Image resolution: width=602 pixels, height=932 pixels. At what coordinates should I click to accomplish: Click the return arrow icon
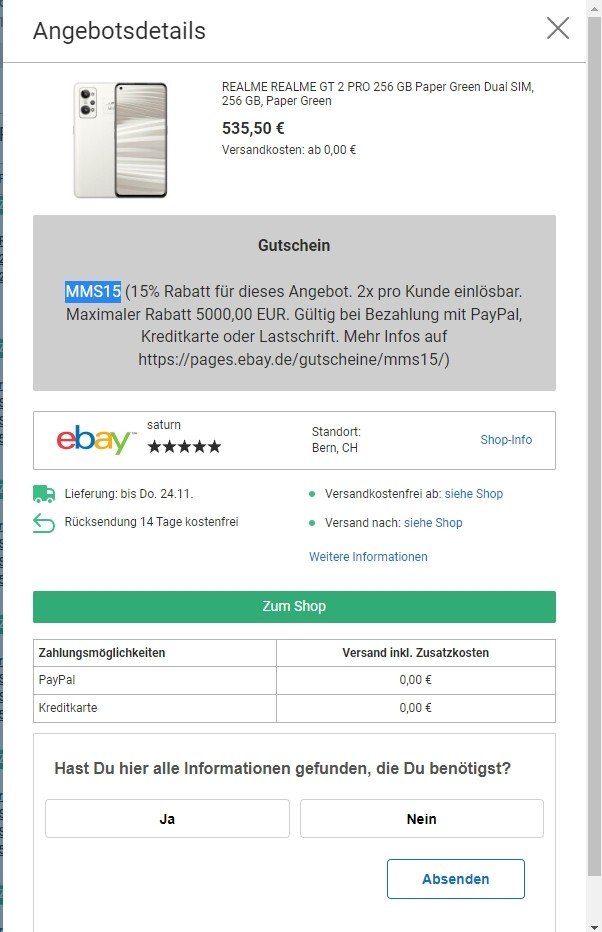(x=43, y=522)
